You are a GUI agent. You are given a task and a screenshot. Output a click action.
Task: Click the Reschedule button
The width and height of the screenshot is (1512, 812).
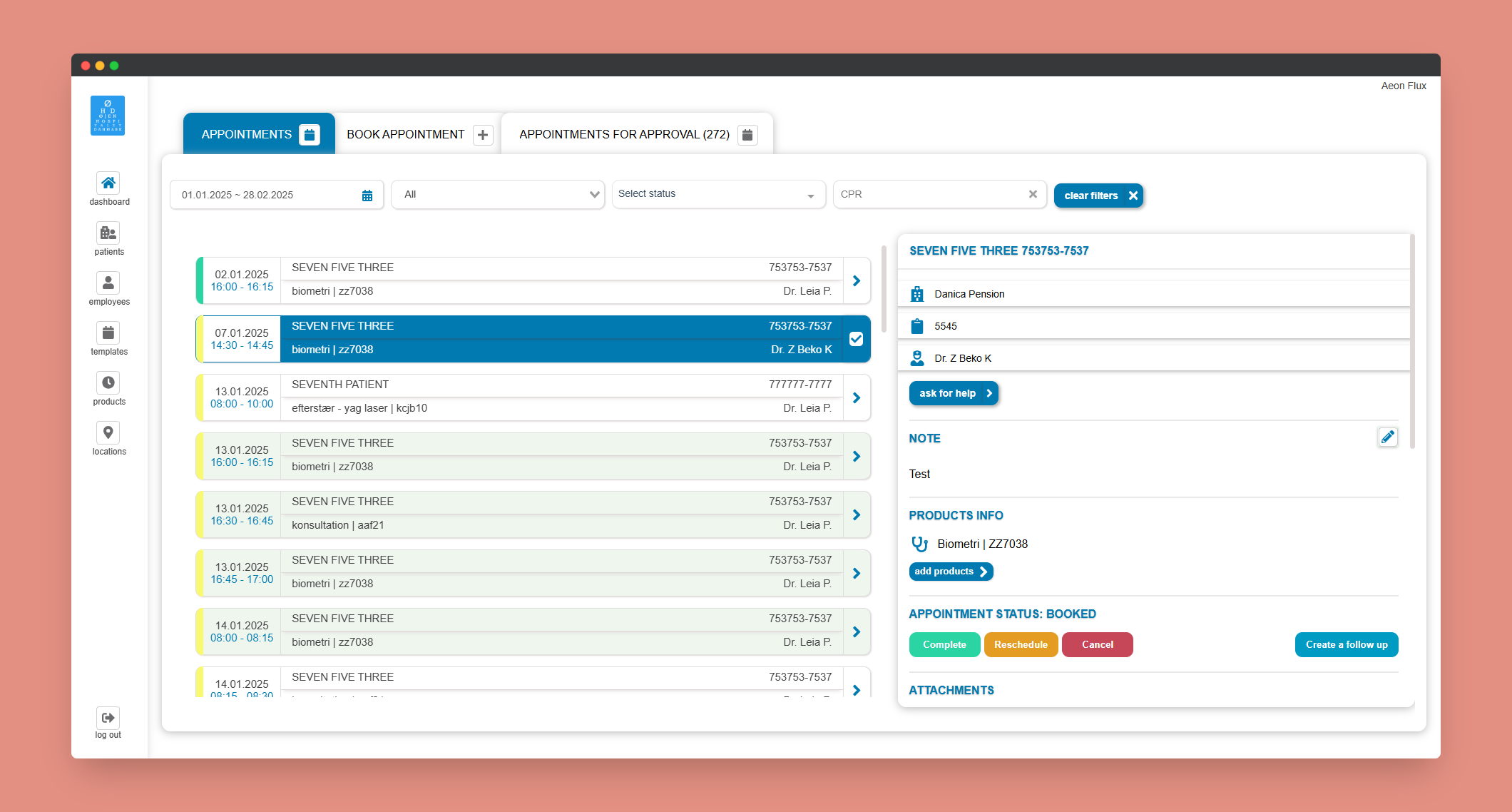1021,644
